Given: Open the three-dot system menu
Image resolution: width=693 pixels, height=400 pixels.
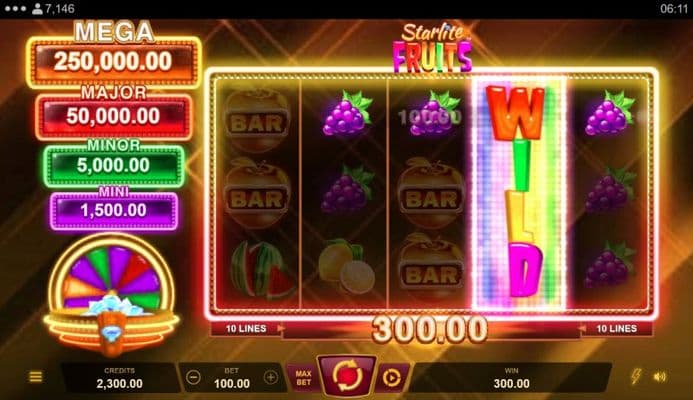Looking at the screenshot, I should coord(15,9).
